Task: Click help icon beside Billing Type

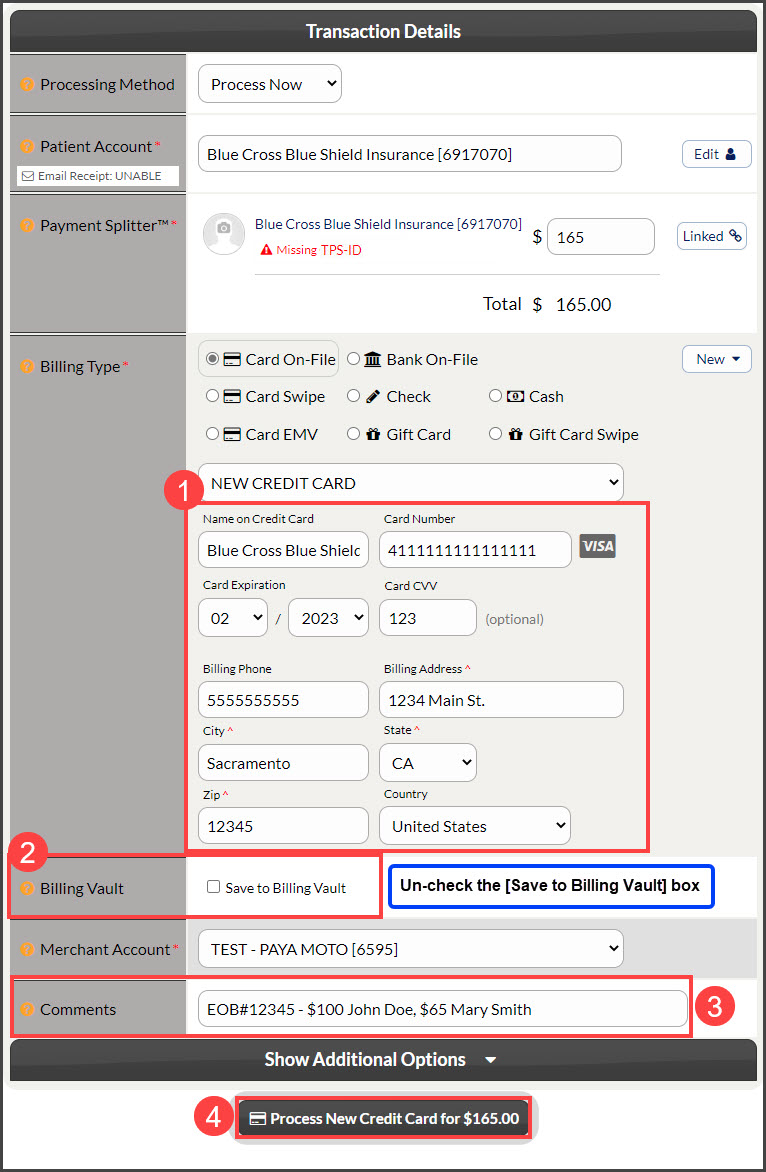Action: tap(28, 367)
